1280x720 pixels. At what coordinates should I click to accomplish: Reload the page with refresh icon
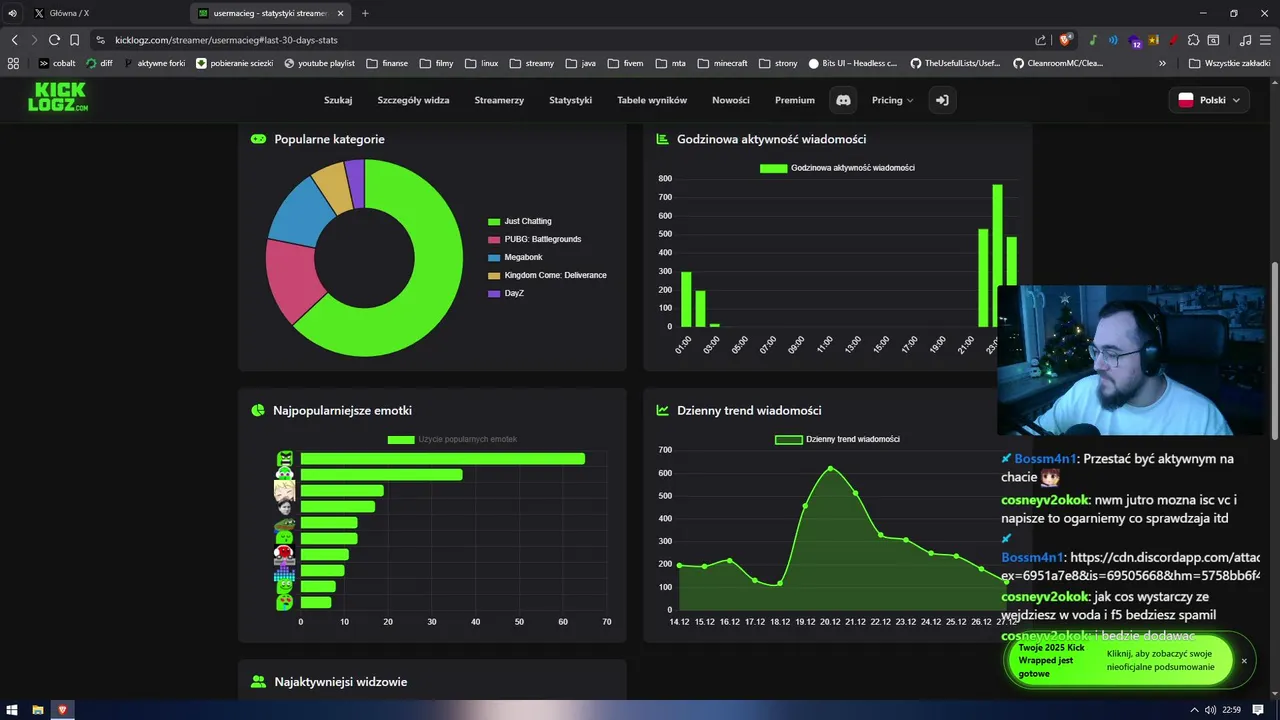(x=54, y=40)
